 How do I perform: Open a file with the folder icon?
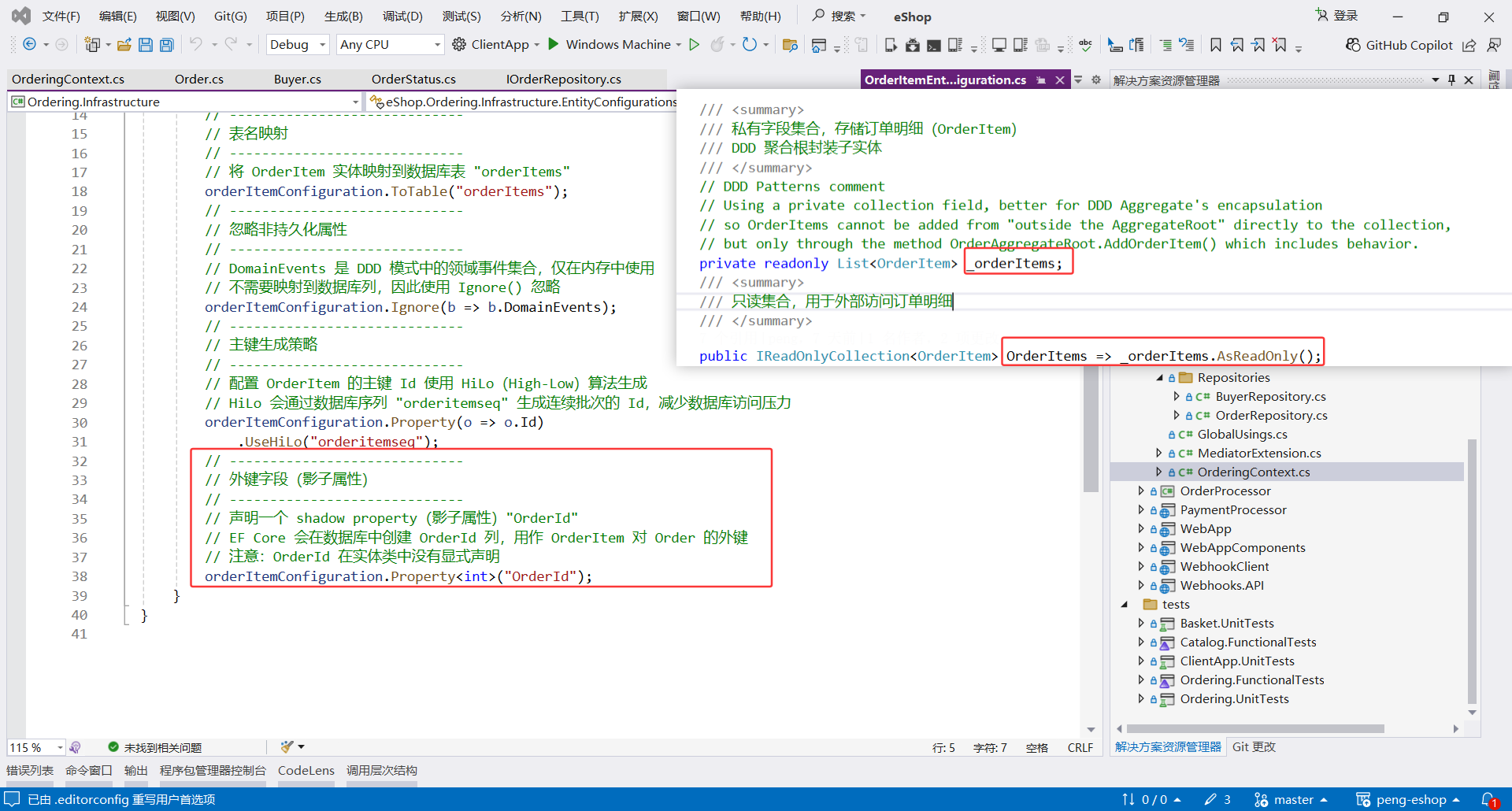124,44
